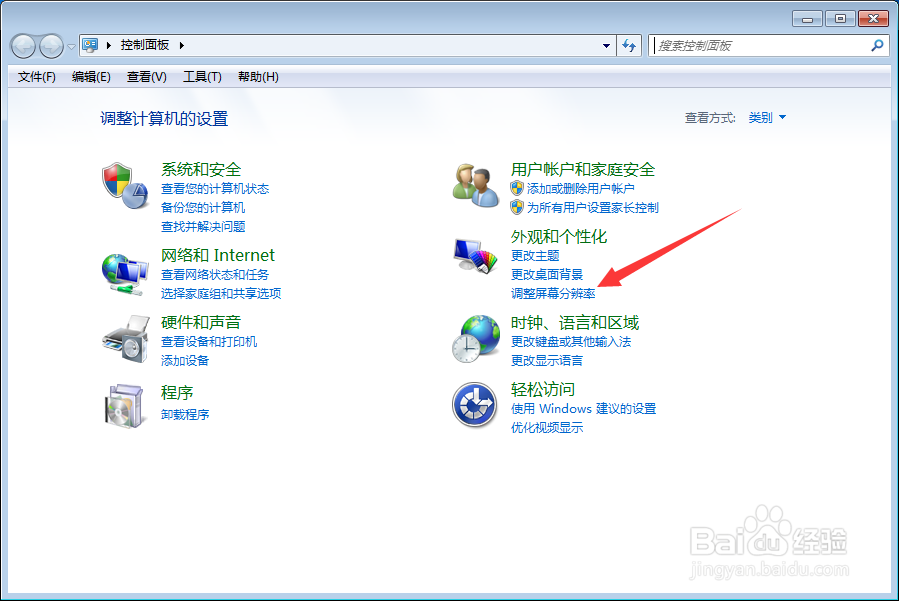The image size is (899, 601).
Task: Expand the address bar history dropdown arrow
Action: pos(606,45)
